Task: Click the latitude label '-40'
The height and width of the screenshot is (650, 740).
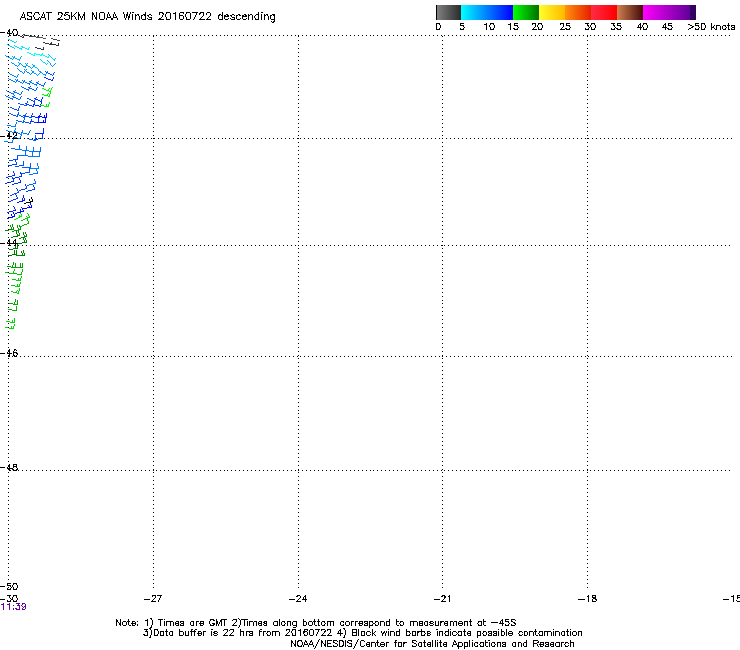Action: (x=9, y=33)
